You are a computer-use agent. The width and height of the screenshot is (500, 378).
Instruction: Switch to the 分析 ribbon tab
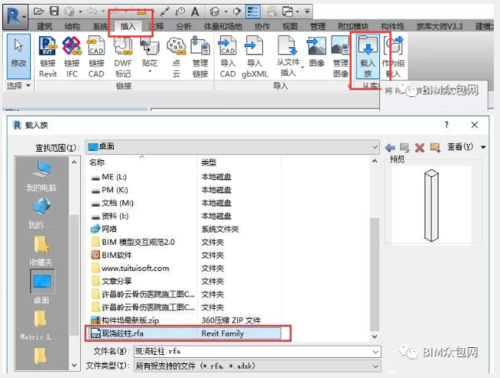[x=184, y=26]
